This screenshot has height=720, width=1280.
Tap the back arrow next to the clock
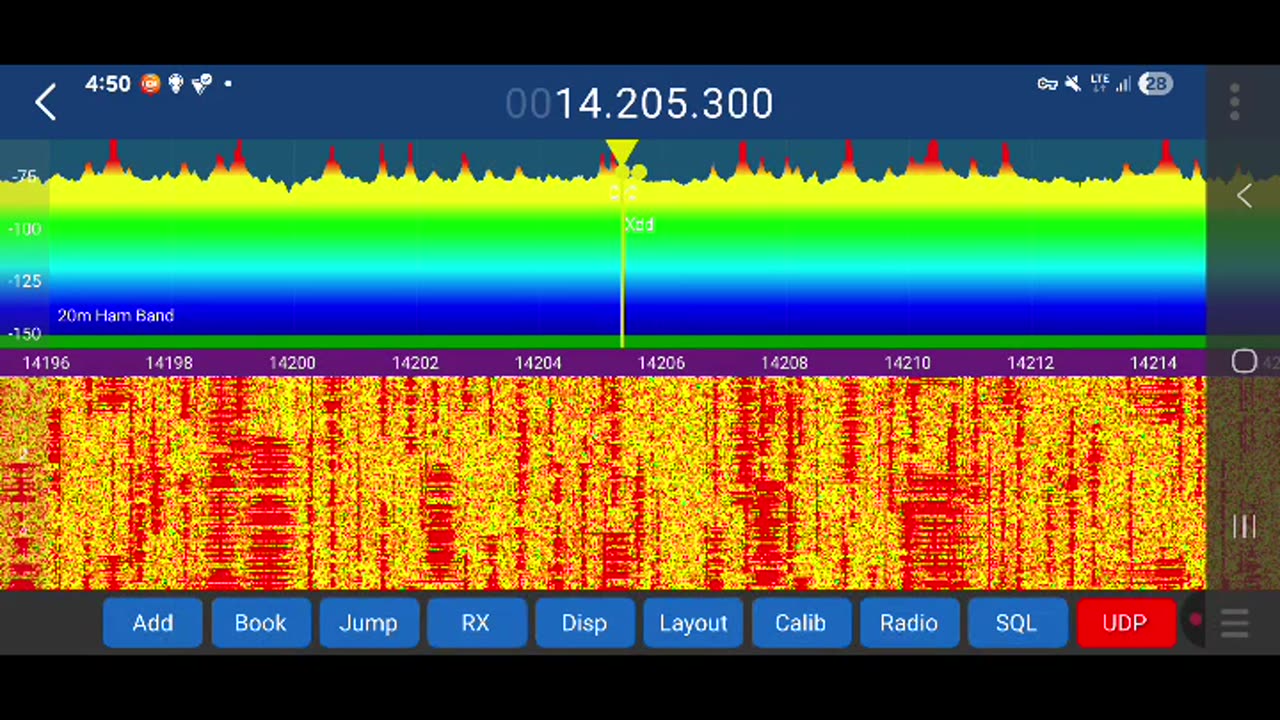pos(46,102)
